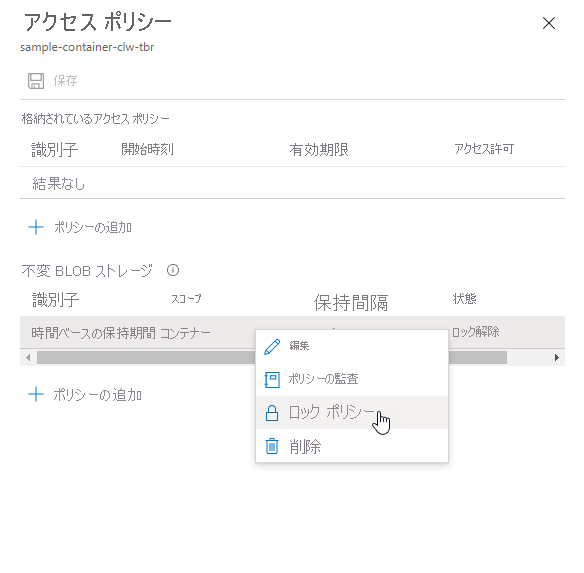Click 識別子 header in immutable blob table
Viewport: 584px width, 573px height.
point(55,300)
